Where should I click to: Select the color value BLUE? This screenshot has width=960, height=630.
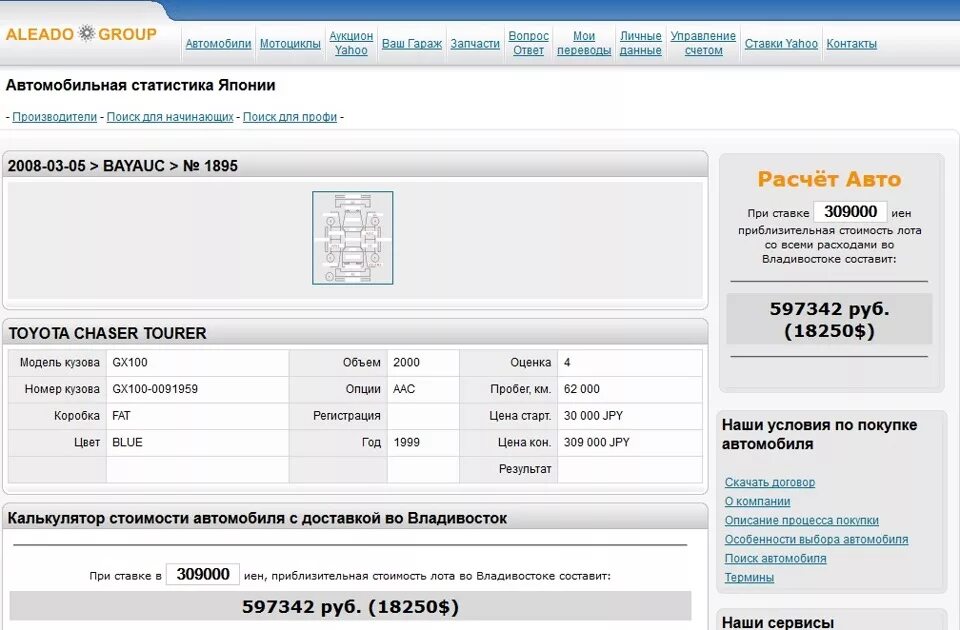[127, 442]
